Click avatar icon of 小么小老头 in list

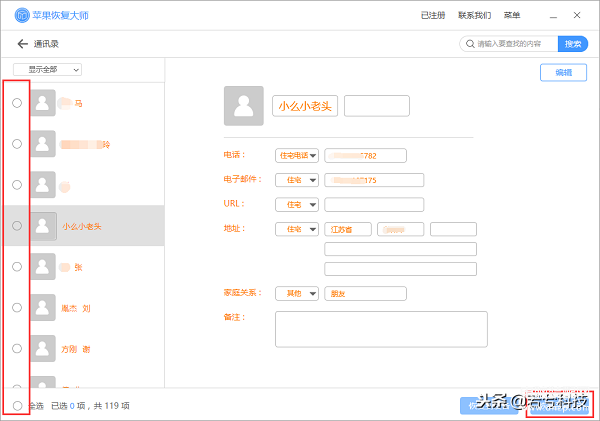43,226
